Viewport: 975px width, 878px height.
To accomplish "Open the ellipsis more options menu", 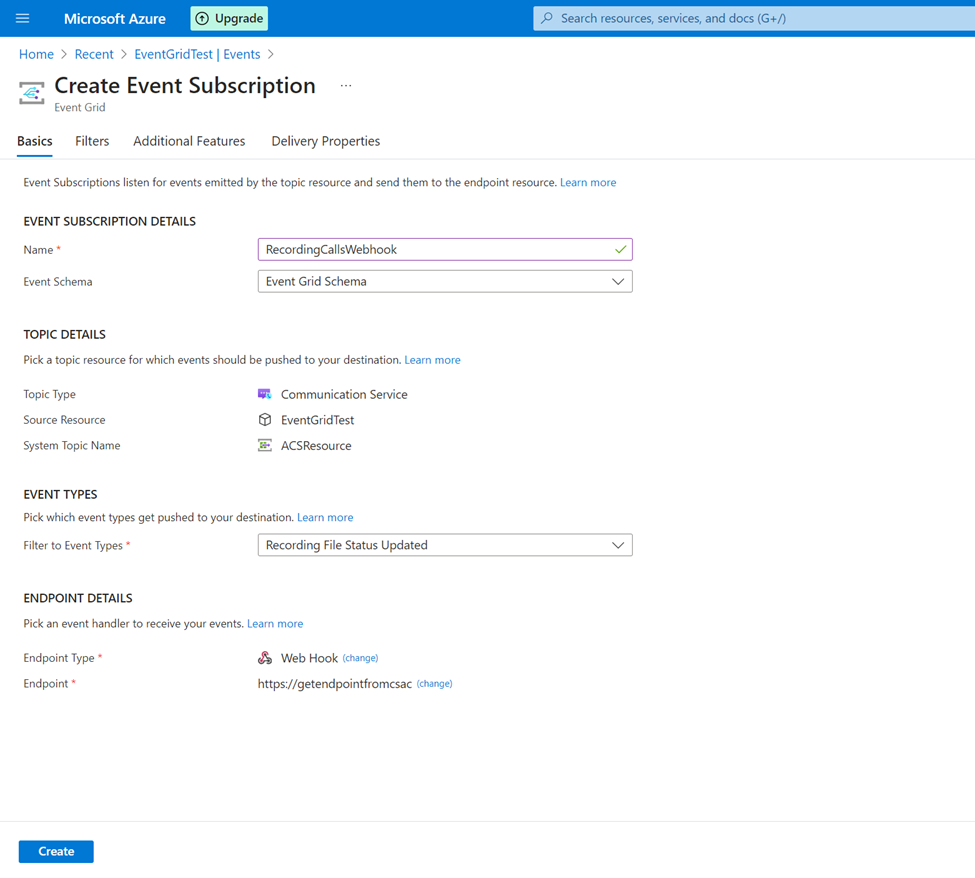I will point(346,86).
